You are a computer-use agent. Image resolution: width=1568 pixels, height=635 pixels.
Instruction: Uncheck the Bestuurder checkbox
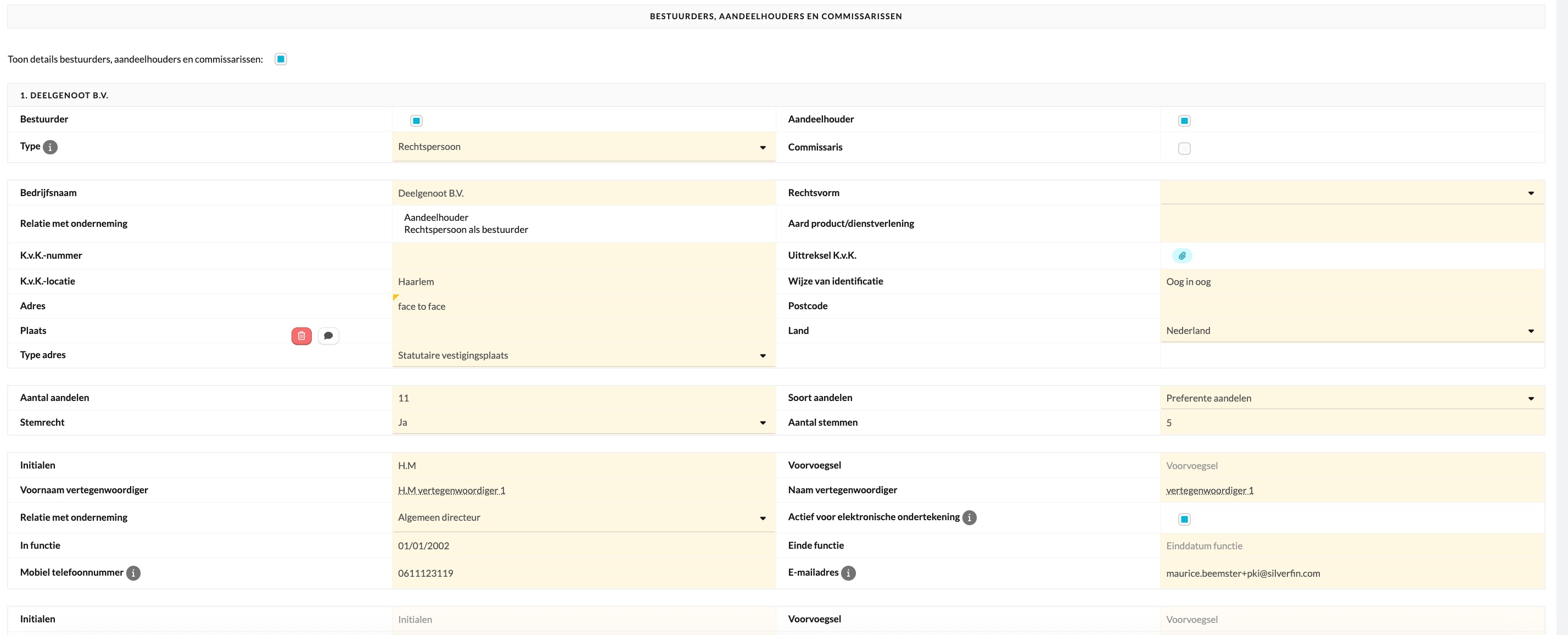pyautogui.click(x=416, y=120)
